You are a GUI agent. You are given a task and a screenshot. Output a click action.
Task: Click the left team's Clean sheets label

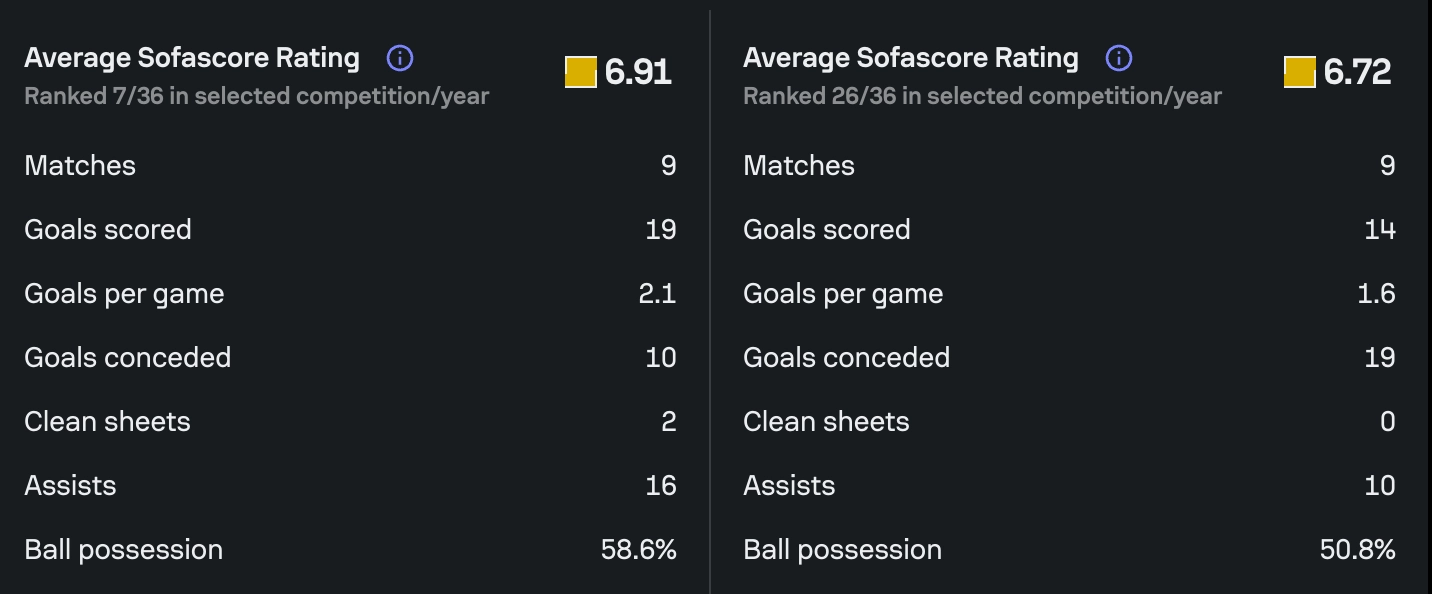(107, 421)
